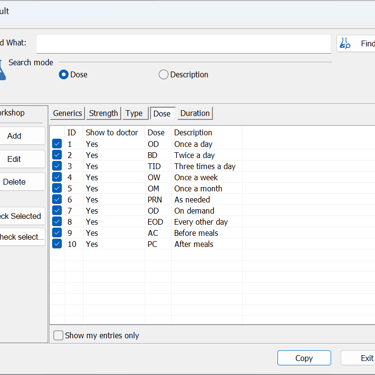Click the Exit button
The image size is (375, 375).
[359, 358]
